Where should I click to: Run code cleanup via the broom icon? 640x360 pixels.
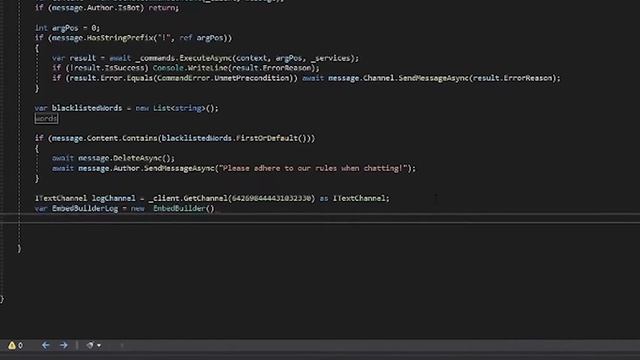90,345
